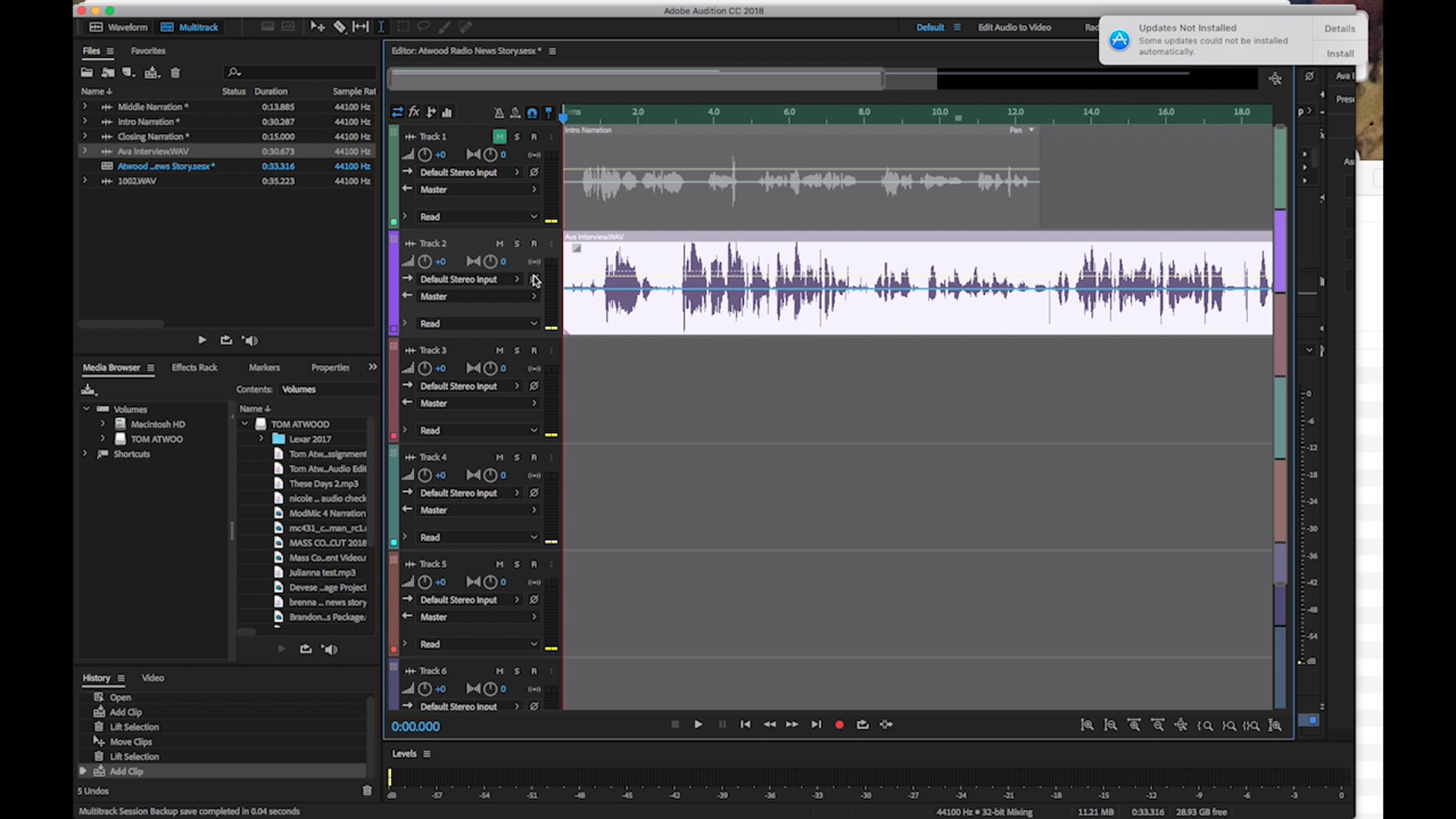Select the Time Selection tool
This screenshot has height=819, width=1456.
coord(381,27)
